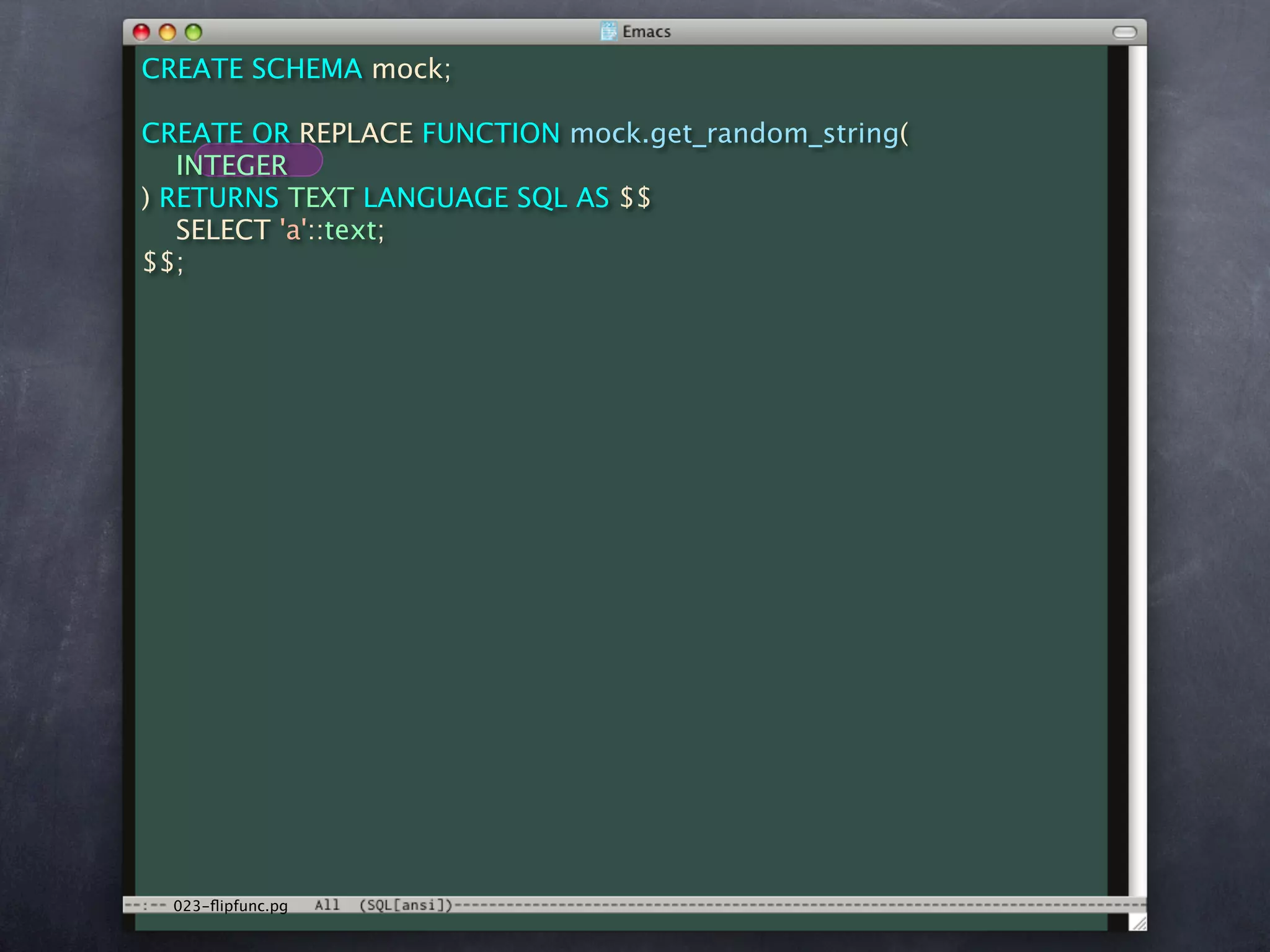
Task: Click the red close window button
Action: [141, 32]
